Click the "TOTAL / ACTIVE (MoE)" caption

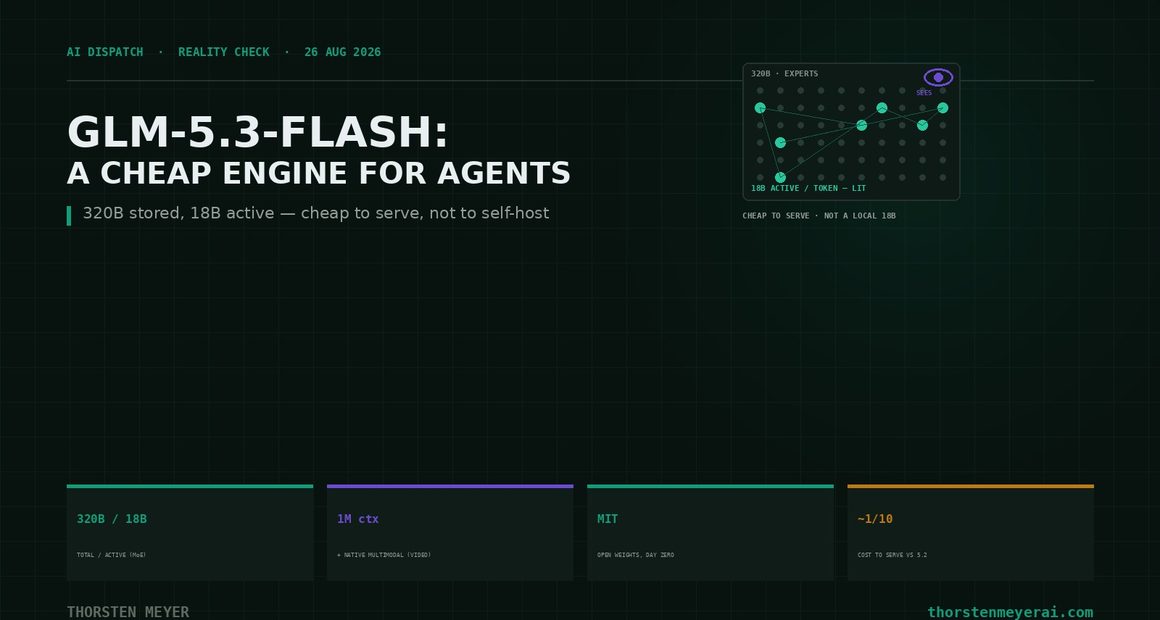111,555
